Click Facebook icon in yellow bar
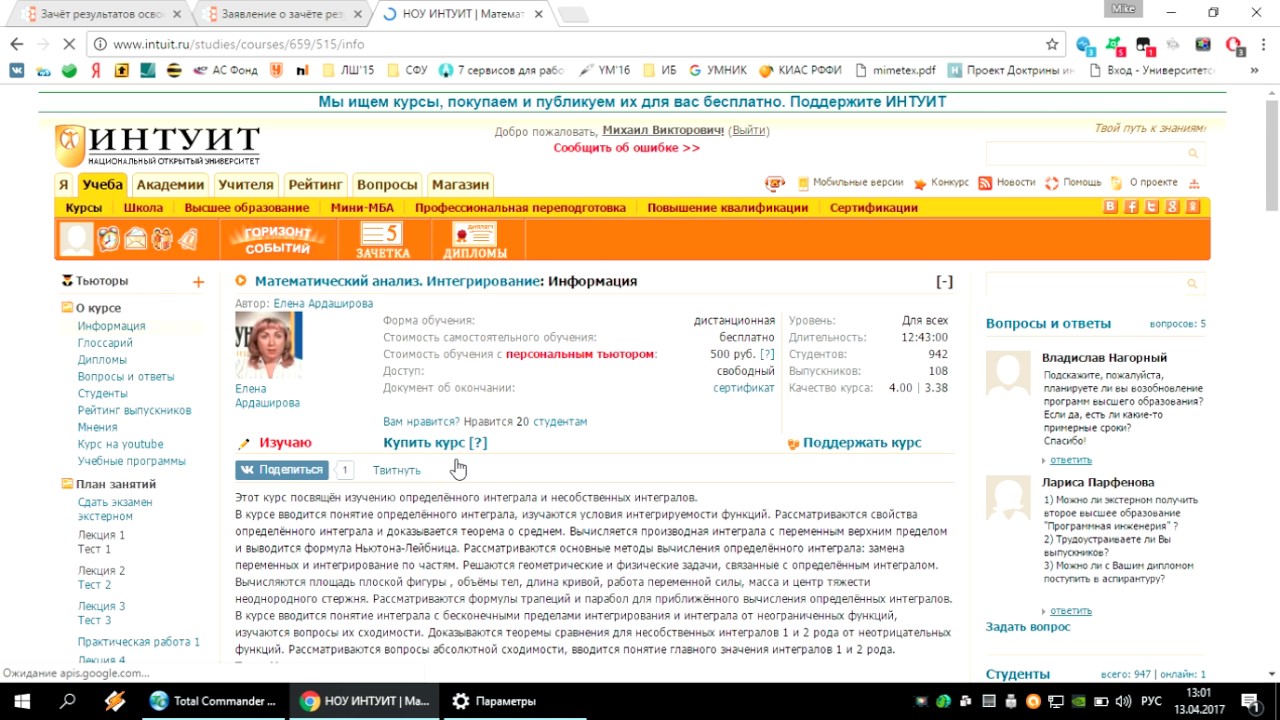Image resolution: width=1280 pixels, height=720 pixels. (x=1131, y=207)
